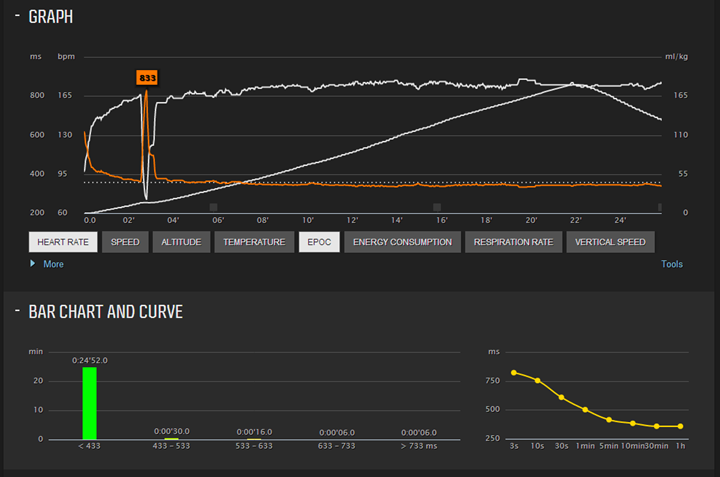Click the 12' time axis label
This screenshot has width=720, height=477.
352,220
